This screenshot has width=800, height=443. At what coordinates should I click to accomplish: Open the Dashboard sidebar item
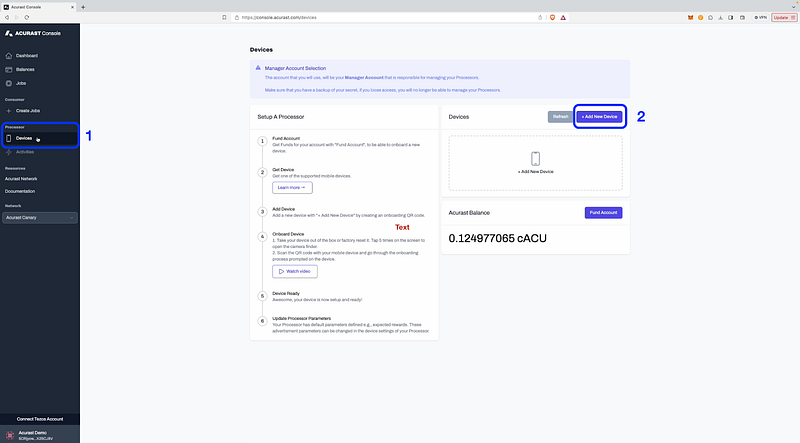[27, 55]
